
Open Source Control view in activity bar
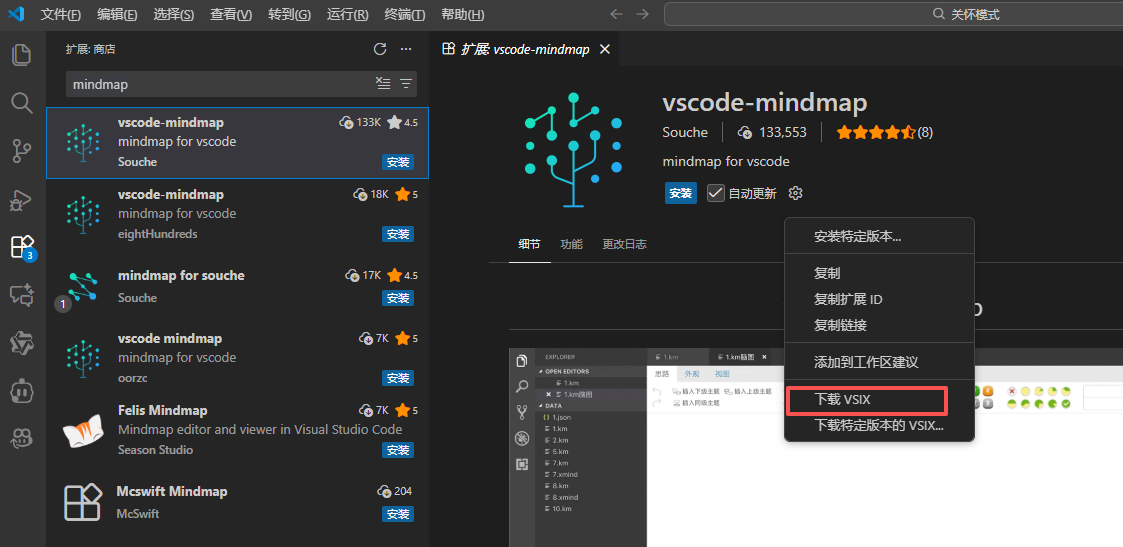point(21,151)
